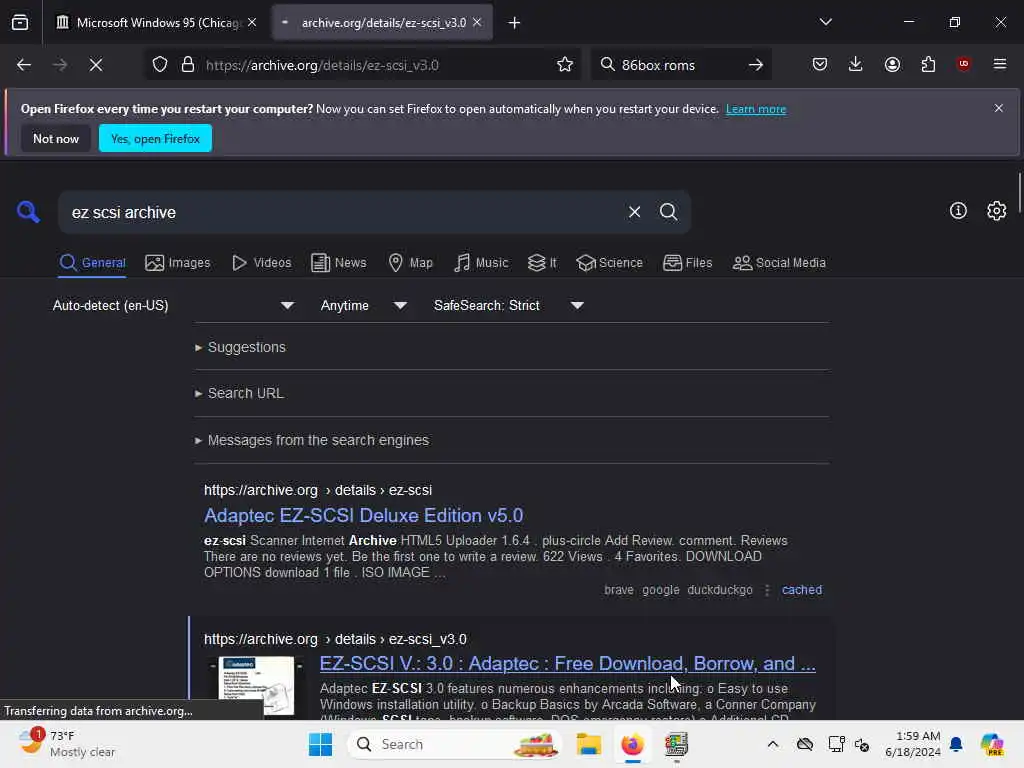Focus the 86box roms search box

[x=679, y=65]
